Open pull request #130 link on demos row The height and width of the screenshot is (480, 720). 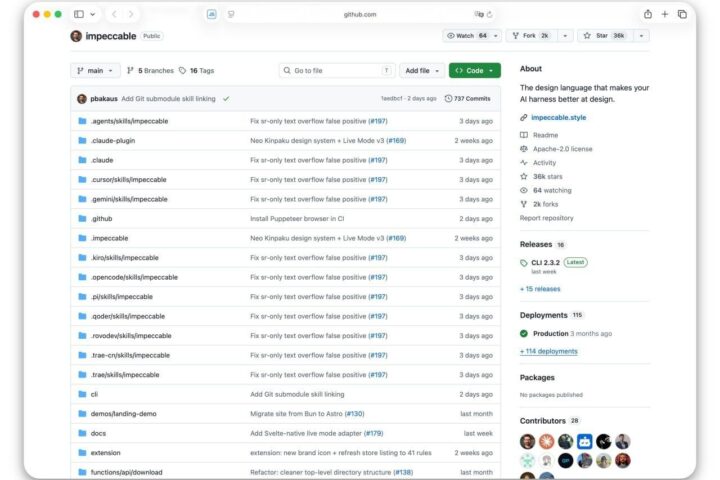pyautogui.click(x=354, y=413)
